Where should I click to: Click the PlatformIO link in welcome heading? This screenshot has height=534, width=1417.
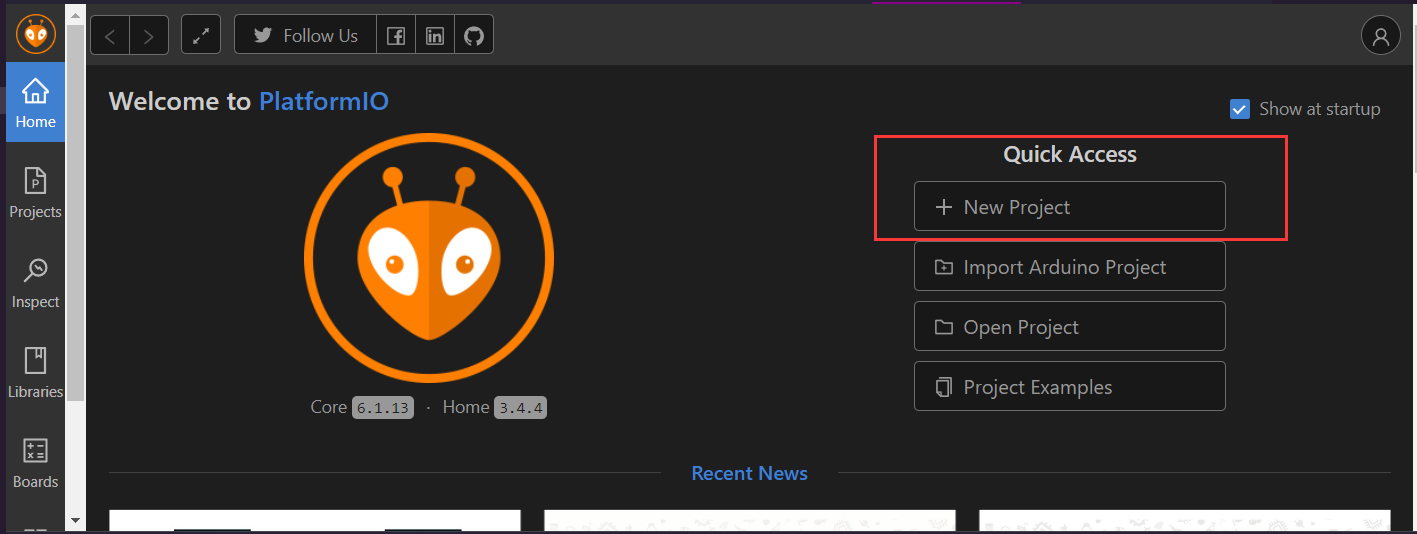324,101
